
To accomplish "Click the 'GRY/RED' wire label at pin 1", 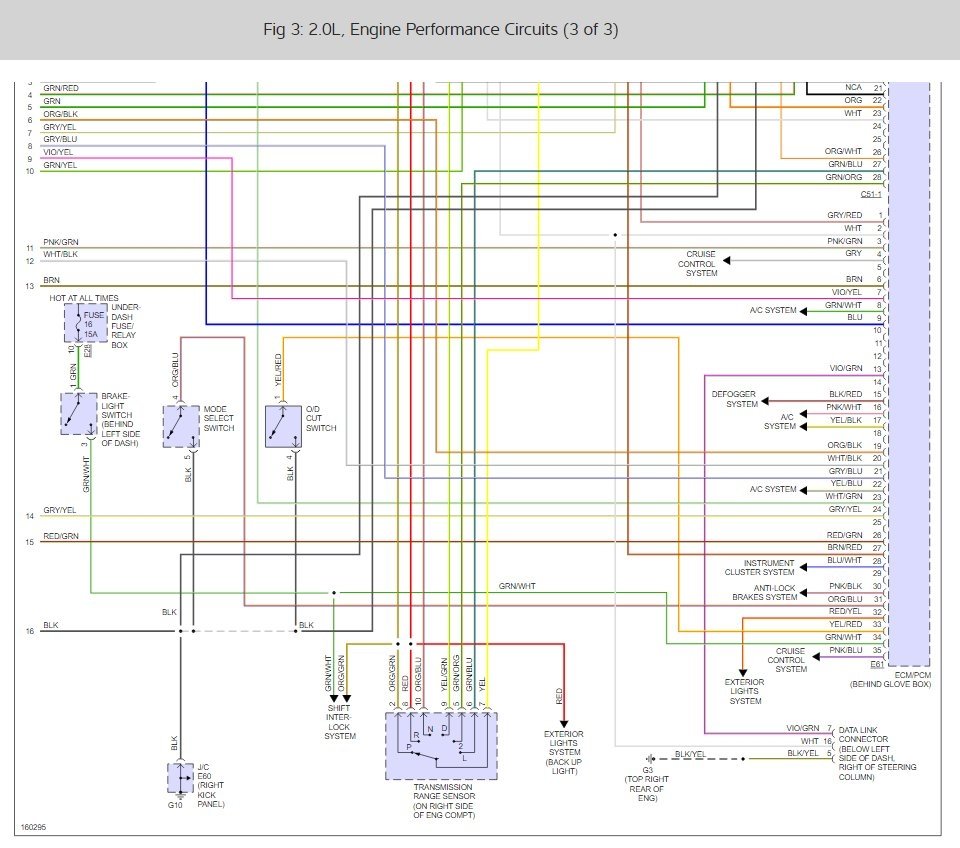I will point(844,216).
